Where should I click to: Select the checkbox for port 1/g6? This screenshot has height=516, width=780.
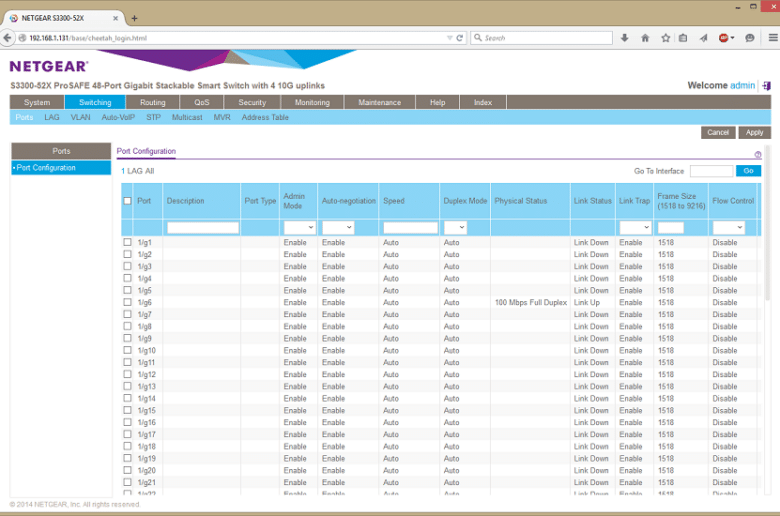(127, 302)
